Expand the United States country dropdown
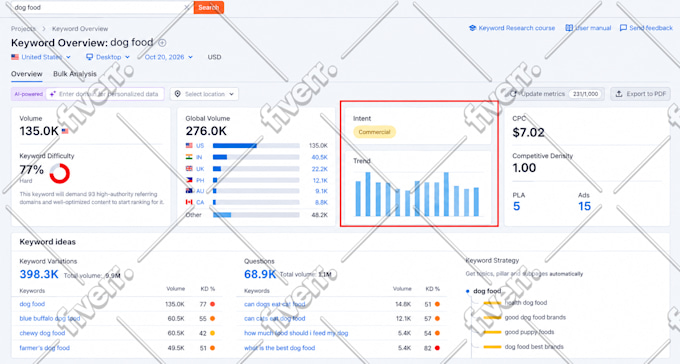This screenshot has height=364, width=680. click(41, 57)
